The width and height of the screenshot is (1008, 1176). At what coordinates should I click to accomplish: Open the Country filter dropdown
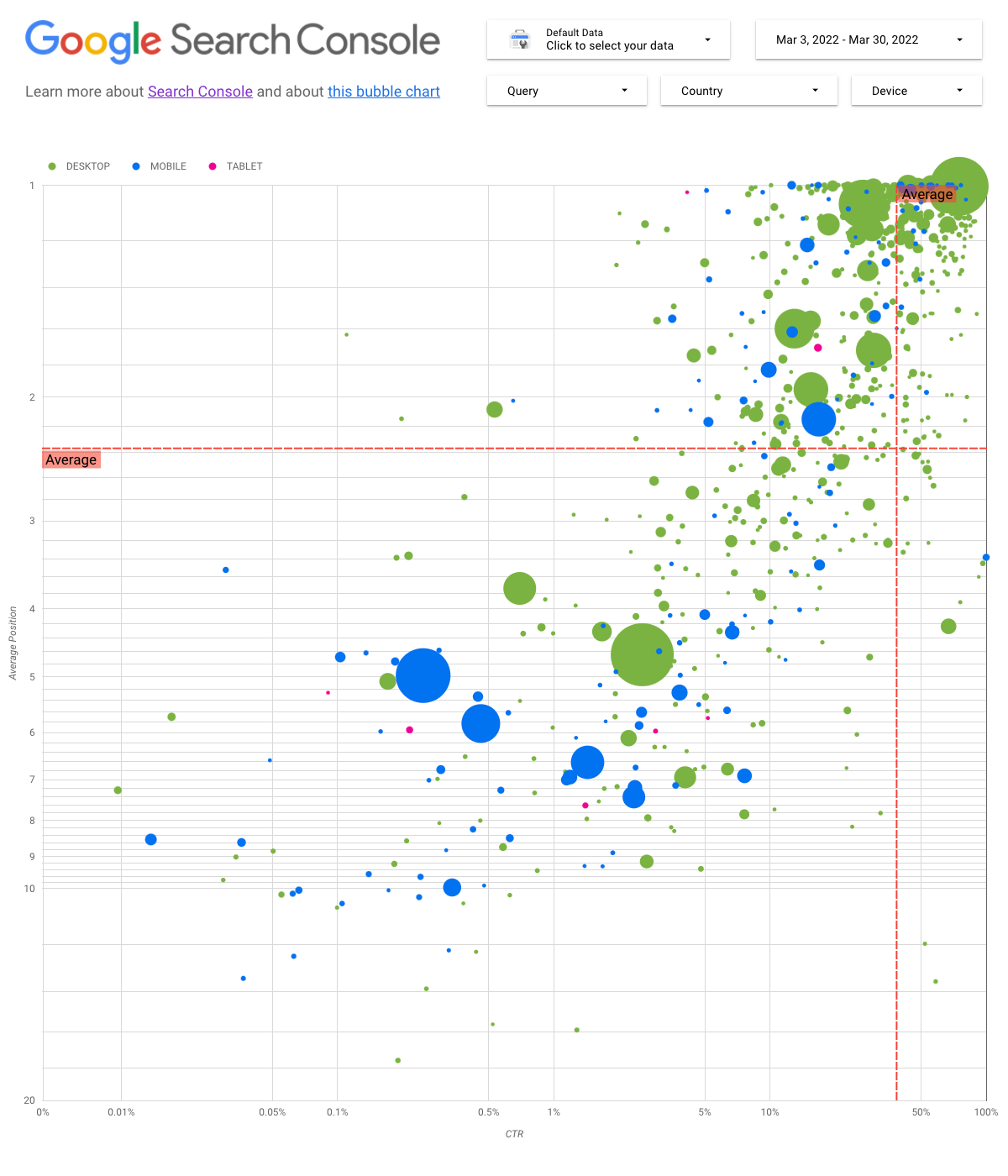coord(748,91)
